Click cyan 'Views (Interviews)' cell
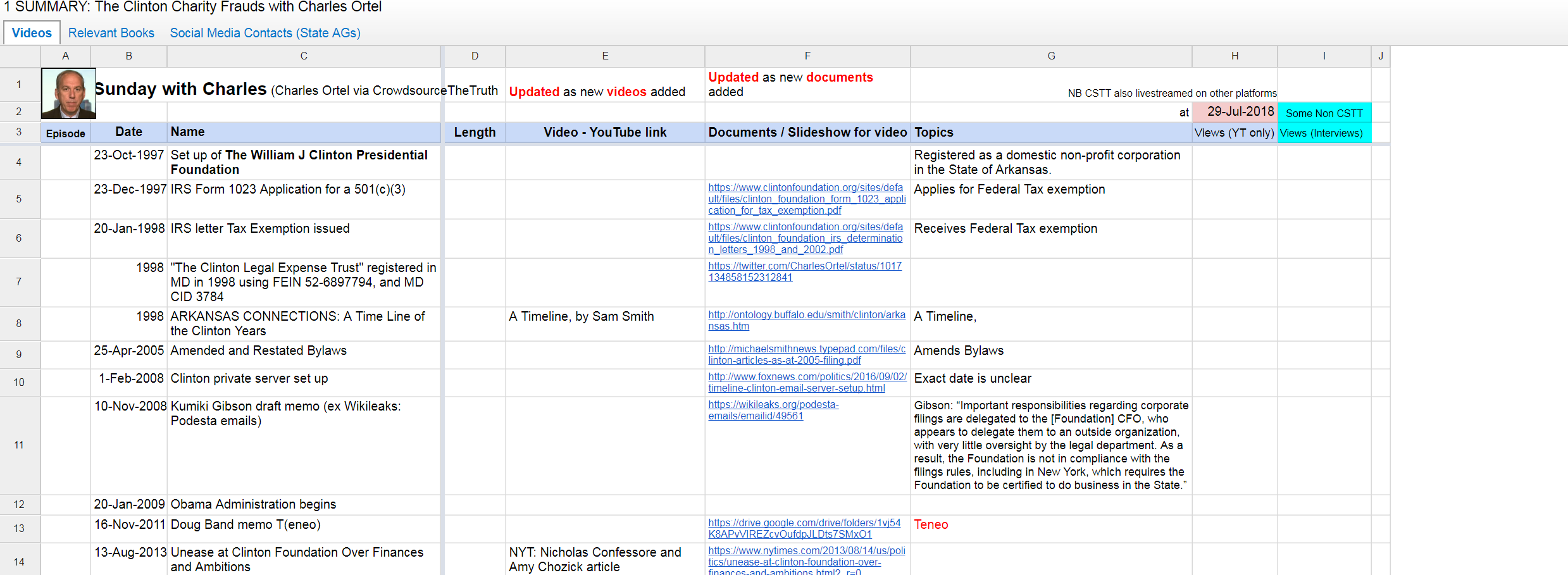 point(1324,133)
